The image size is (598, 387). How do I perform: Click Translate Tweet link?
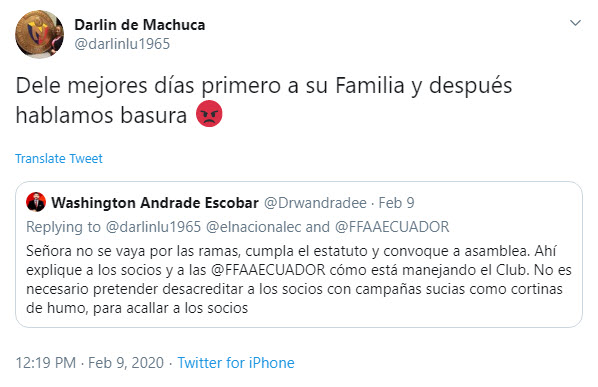pos(59,159)
